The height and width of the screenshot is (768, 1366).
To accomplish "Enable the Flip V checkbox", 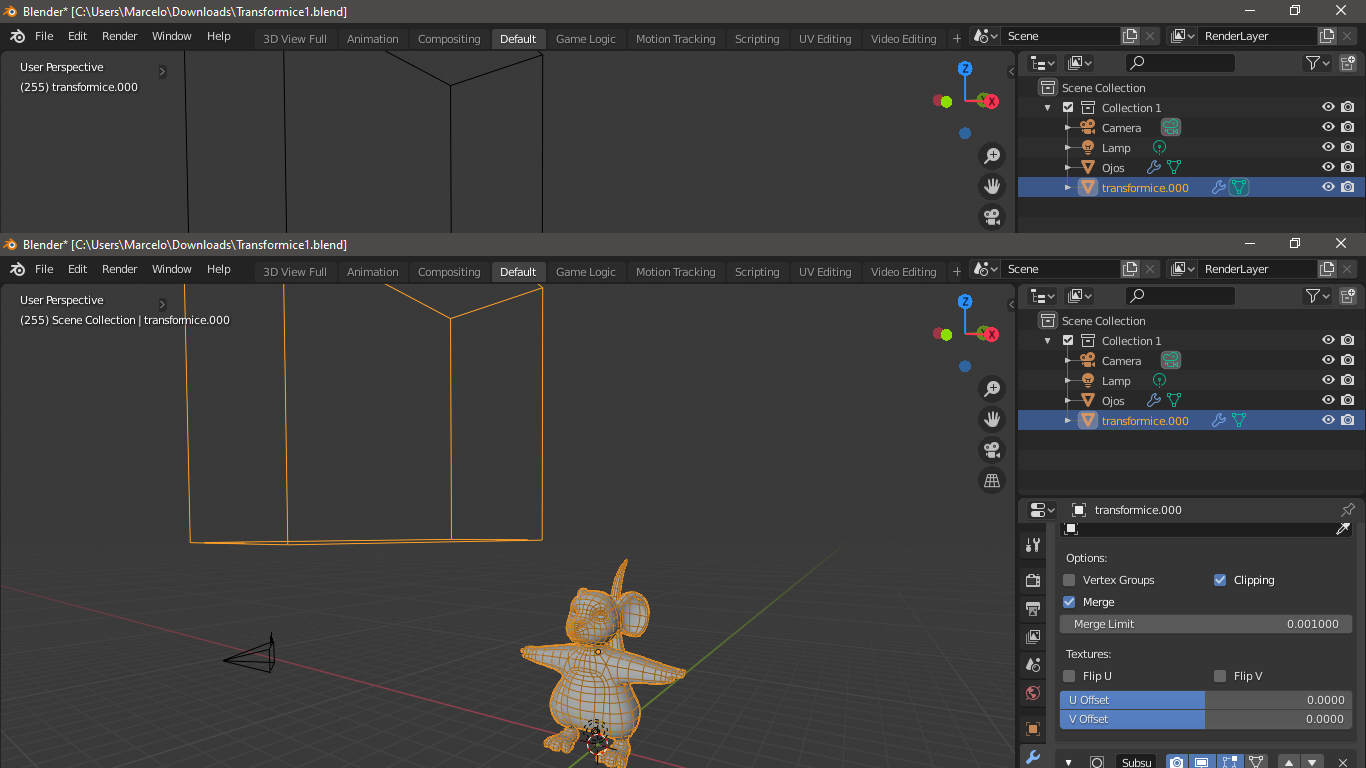I will click(1220, 676).
